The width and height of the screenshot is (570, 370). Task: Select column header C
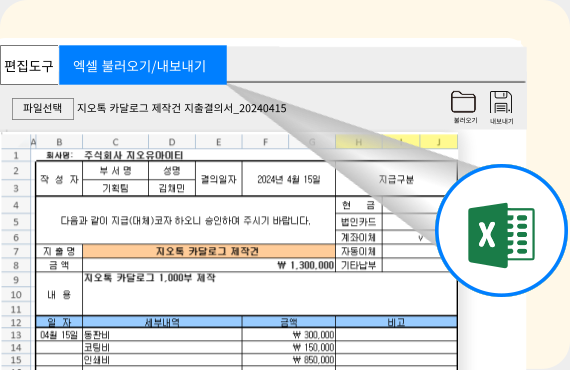coord(115,142)
